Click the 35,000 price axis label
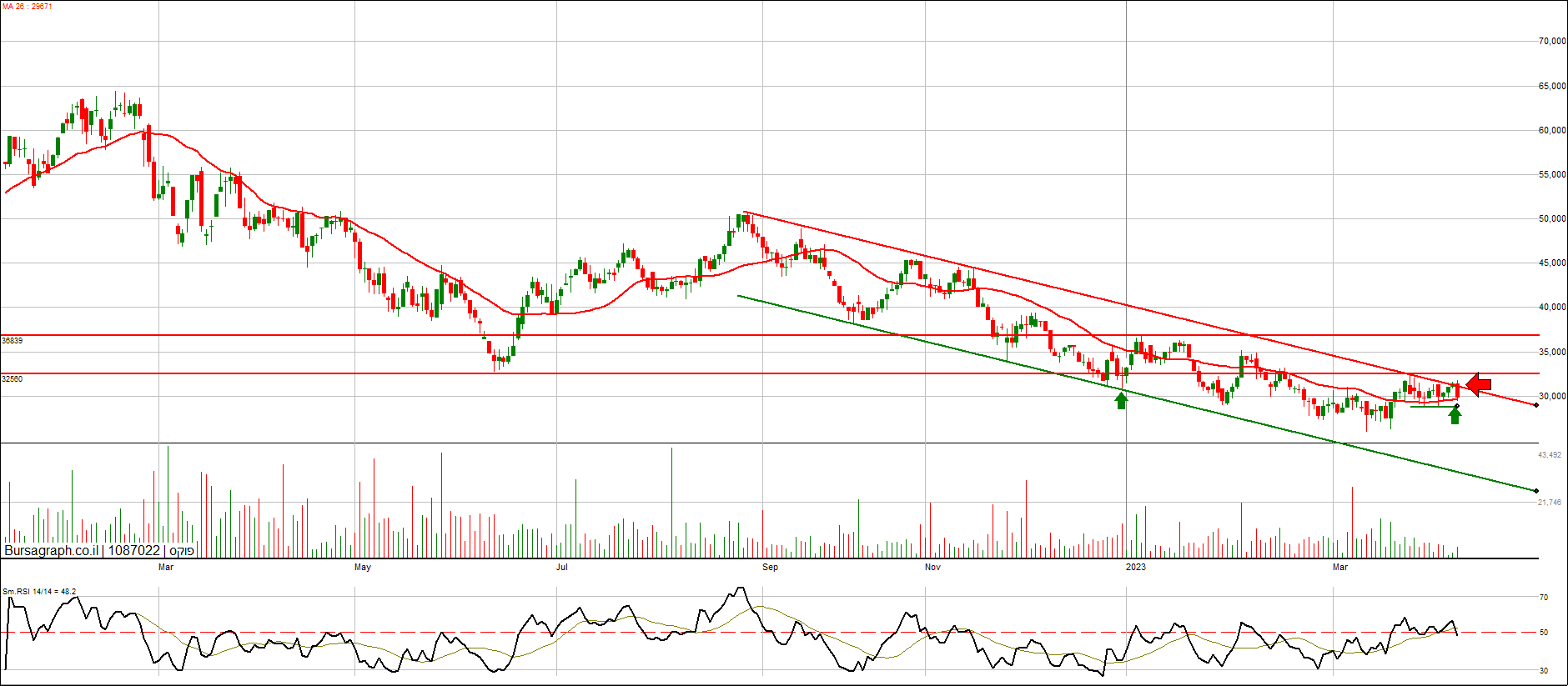Screen dimensions: 1568x686 pyautogui.click(x=1552, y=352)
